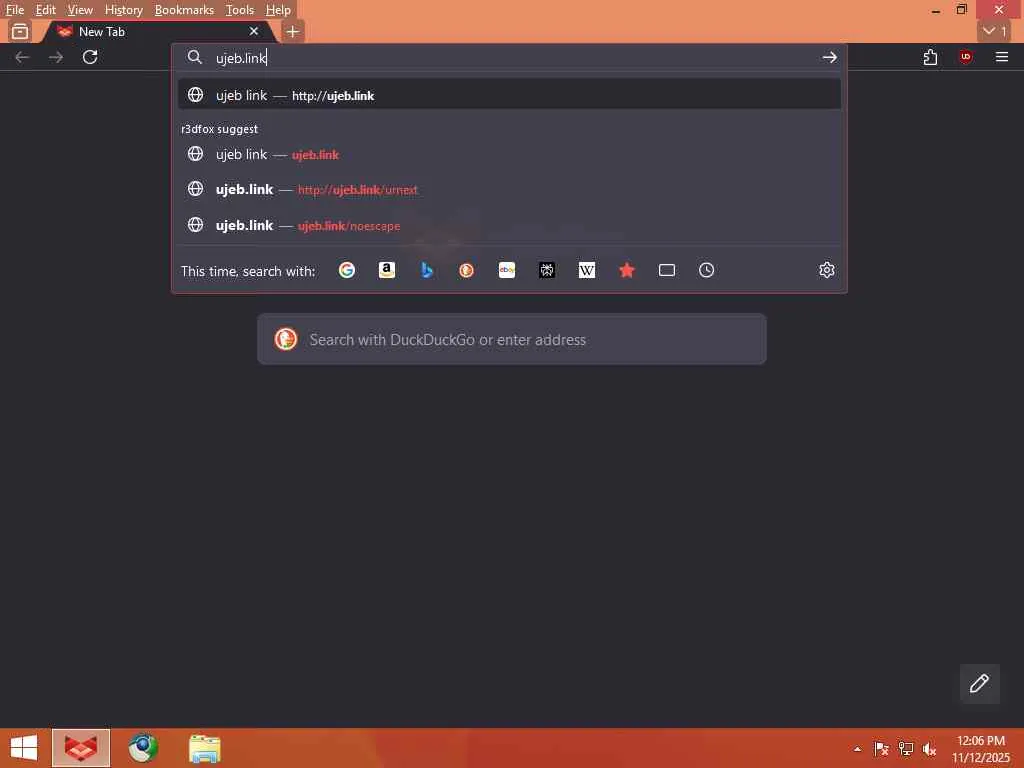Open the Bookmarks menu

click(184, 10)
